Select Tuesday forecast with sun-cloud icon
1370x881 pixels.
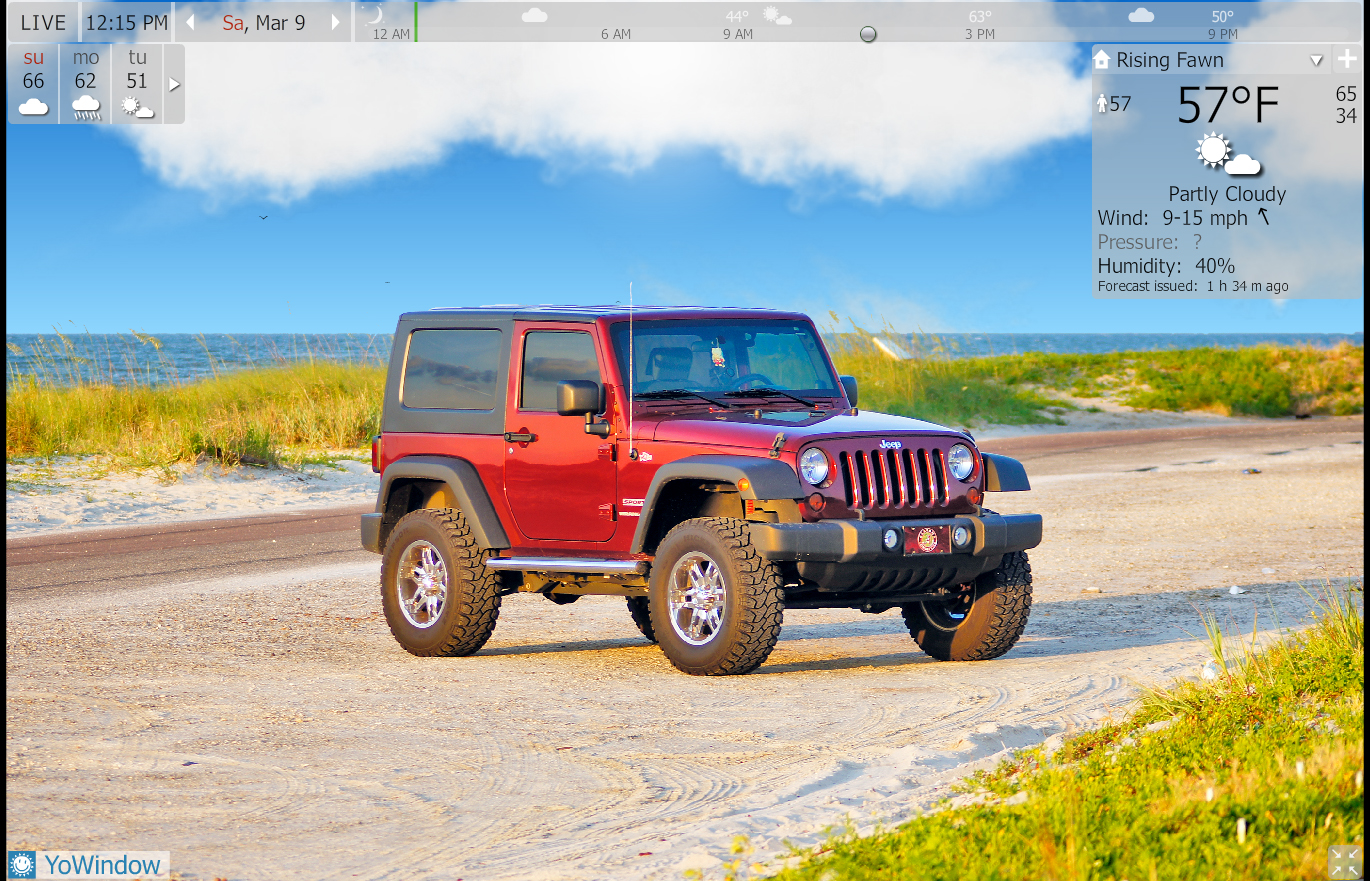137,84
